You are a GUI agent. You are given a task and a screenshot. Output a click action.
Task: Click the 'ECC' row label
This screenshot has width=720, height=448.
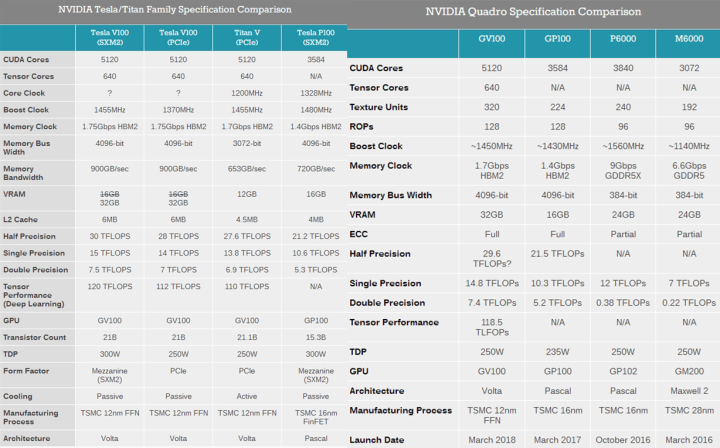359,234
